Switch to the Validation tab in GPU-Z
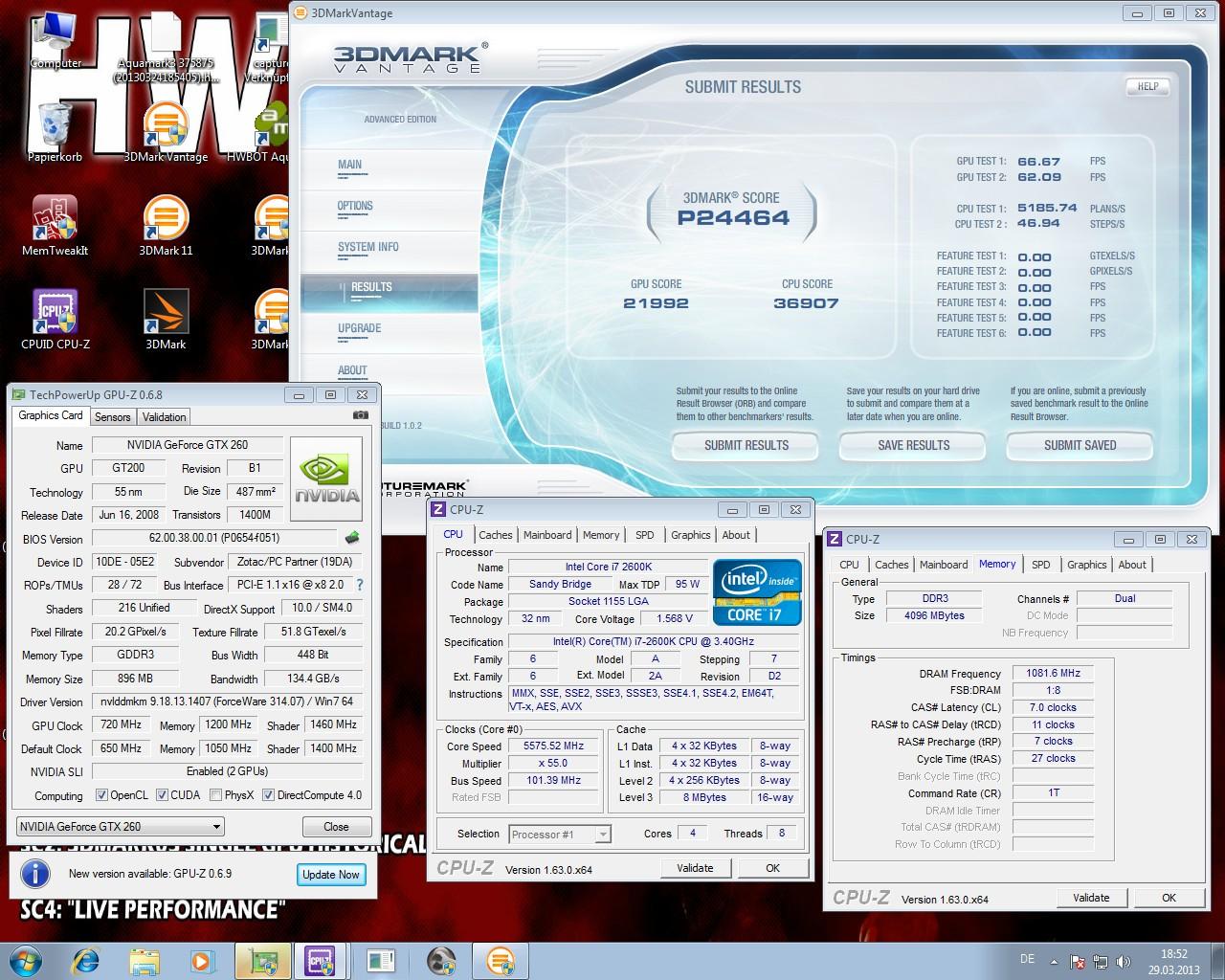Image resolution: width=1225 pixels, height=980 pixels. pos(164,417)
